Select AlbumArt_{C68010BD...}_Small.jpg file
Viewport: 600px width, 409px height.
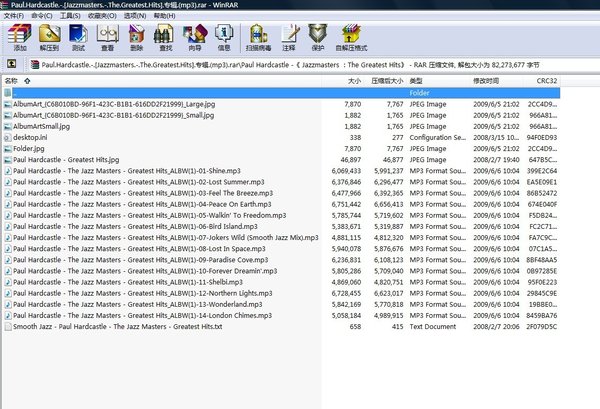pyautogui.click(x=114, y=115)
